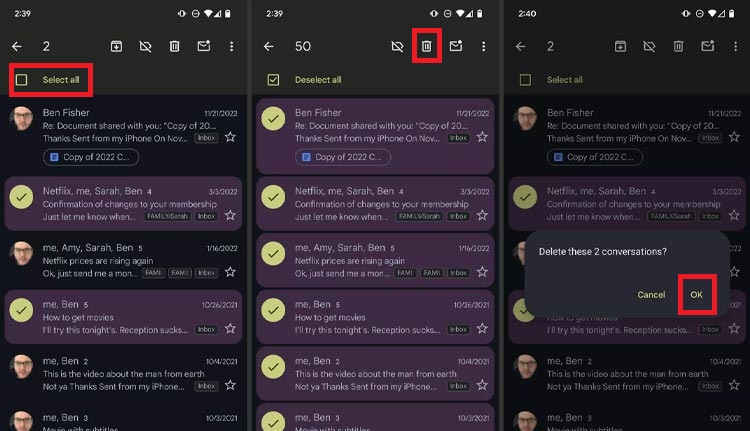Delete the 50 selected emails via trash icon
This screenshot has width=750, height=431.
pos(427,46)
